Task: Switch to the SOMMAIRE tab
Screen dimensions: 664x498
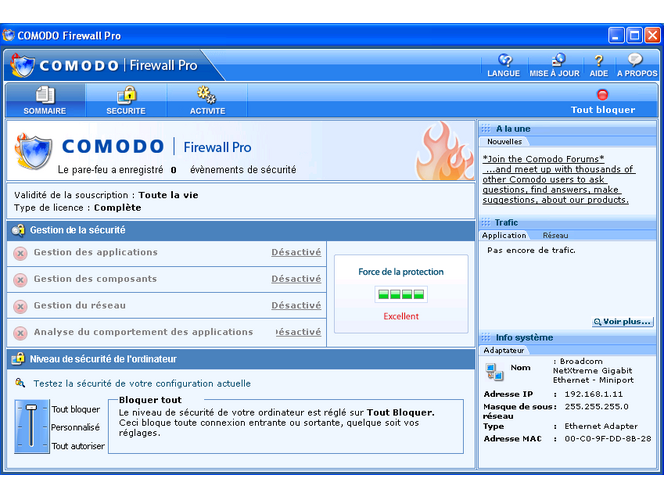Action: coord(45,100)
